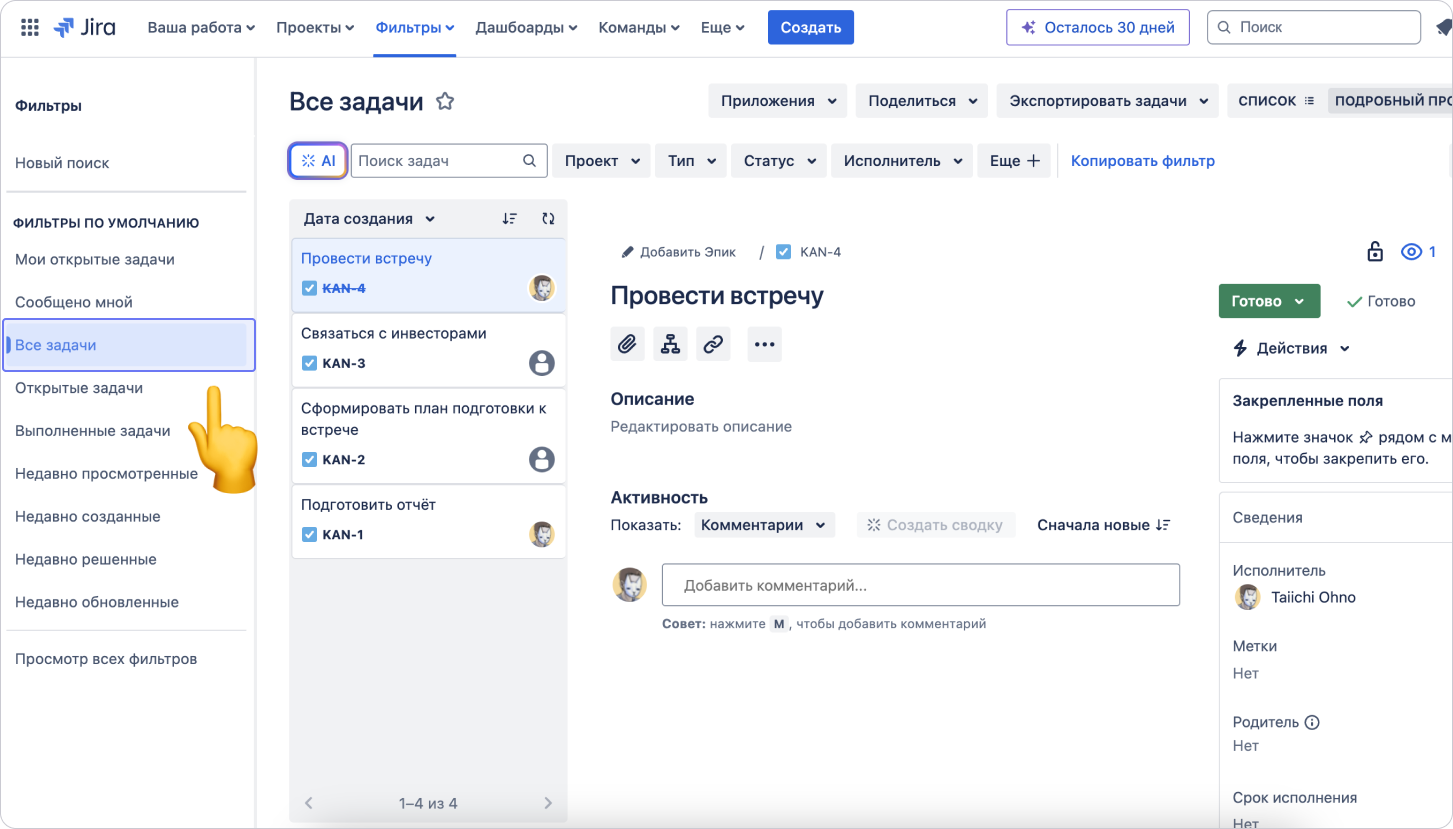Switch to СПИСОК list view
The image size is (1453, 829).
pos(1275,101)
